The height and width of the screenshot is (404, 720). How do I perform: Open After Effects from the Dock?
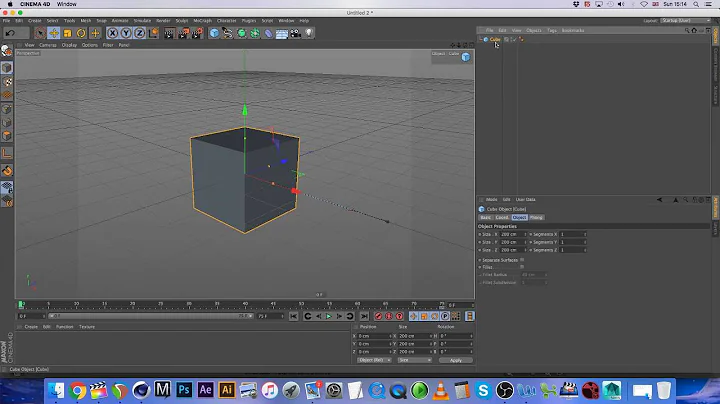point(205,390)
